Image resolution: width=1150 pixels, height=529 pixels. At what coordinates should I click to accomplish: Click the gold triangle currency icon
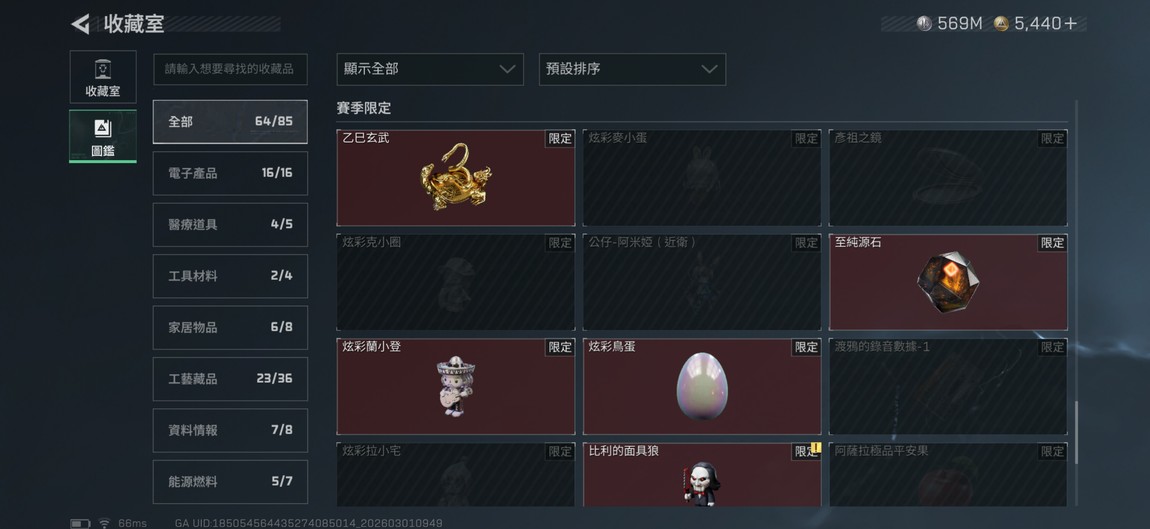point(1001,23)
